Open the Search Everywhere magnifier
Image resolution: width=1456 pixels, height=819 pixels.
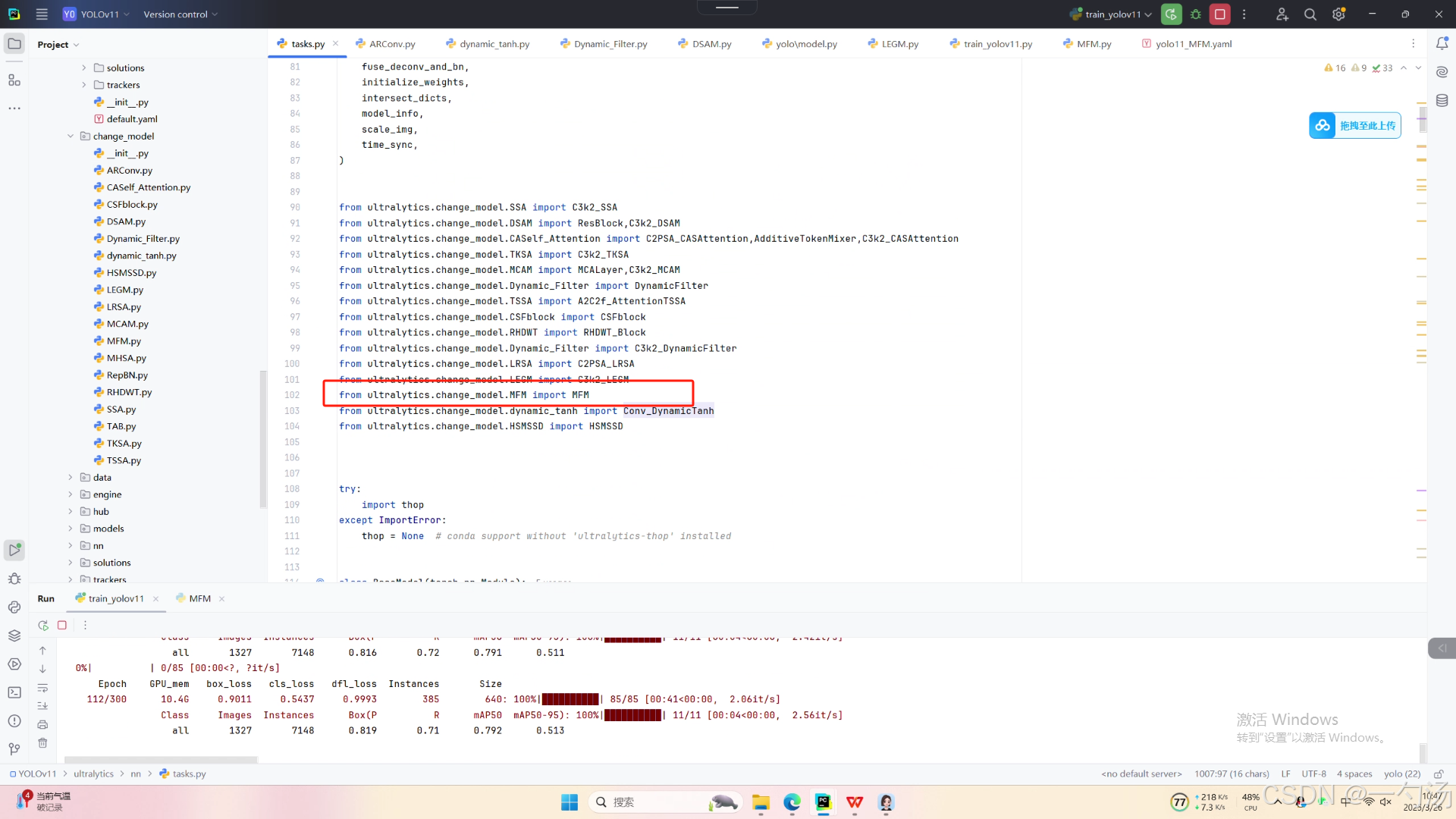[x=1310, y=14]
